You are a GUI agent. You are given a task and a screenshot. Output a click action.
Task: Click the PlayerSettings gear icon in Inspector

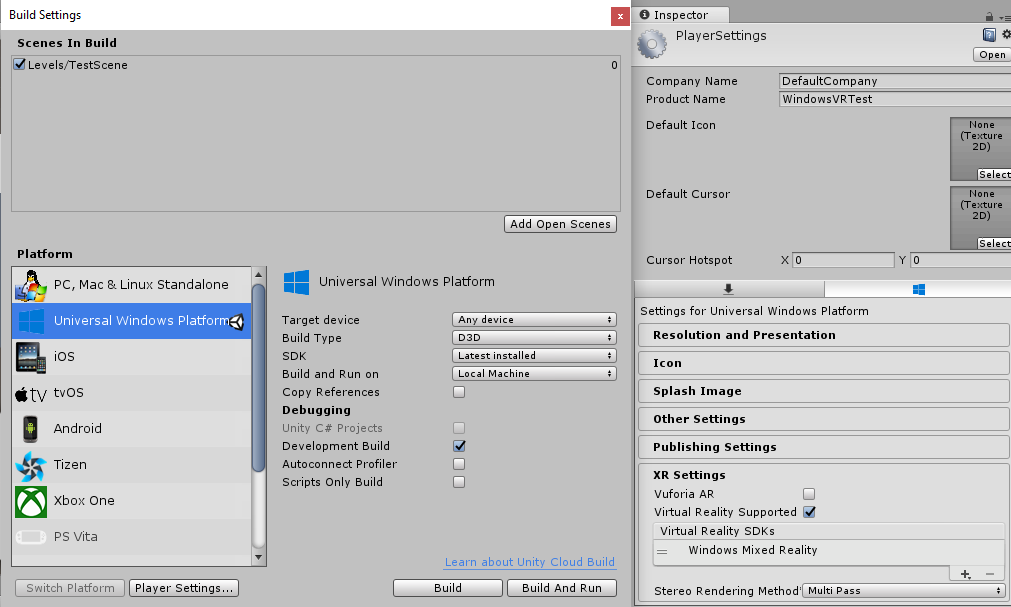click(x=652, y=44)
